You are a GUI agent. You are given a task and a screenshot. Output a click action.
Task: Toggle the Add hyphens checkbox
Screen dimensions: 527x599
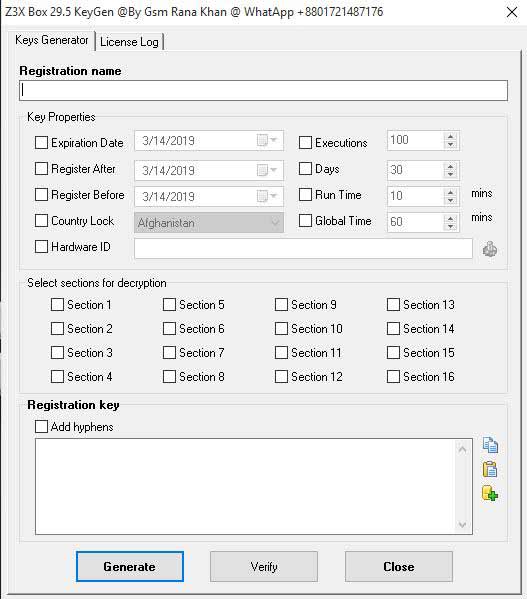coord(41,426)
